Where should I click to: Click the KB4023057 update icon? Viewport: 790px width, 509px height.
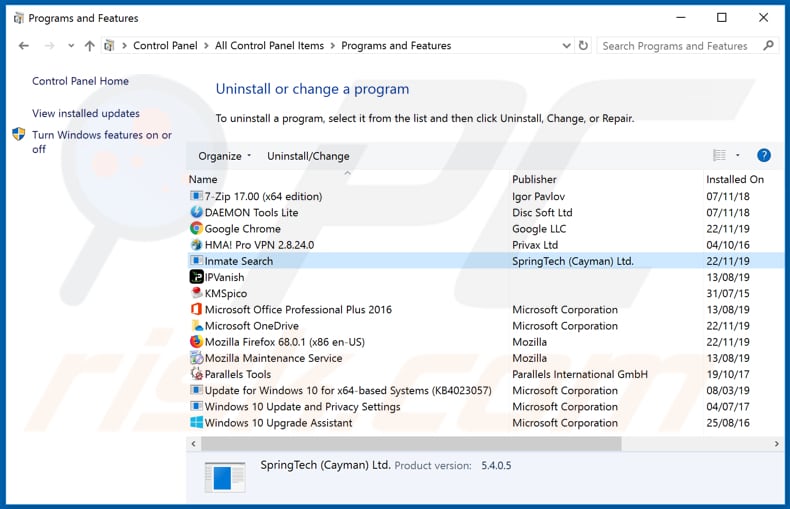click(196, 390)
